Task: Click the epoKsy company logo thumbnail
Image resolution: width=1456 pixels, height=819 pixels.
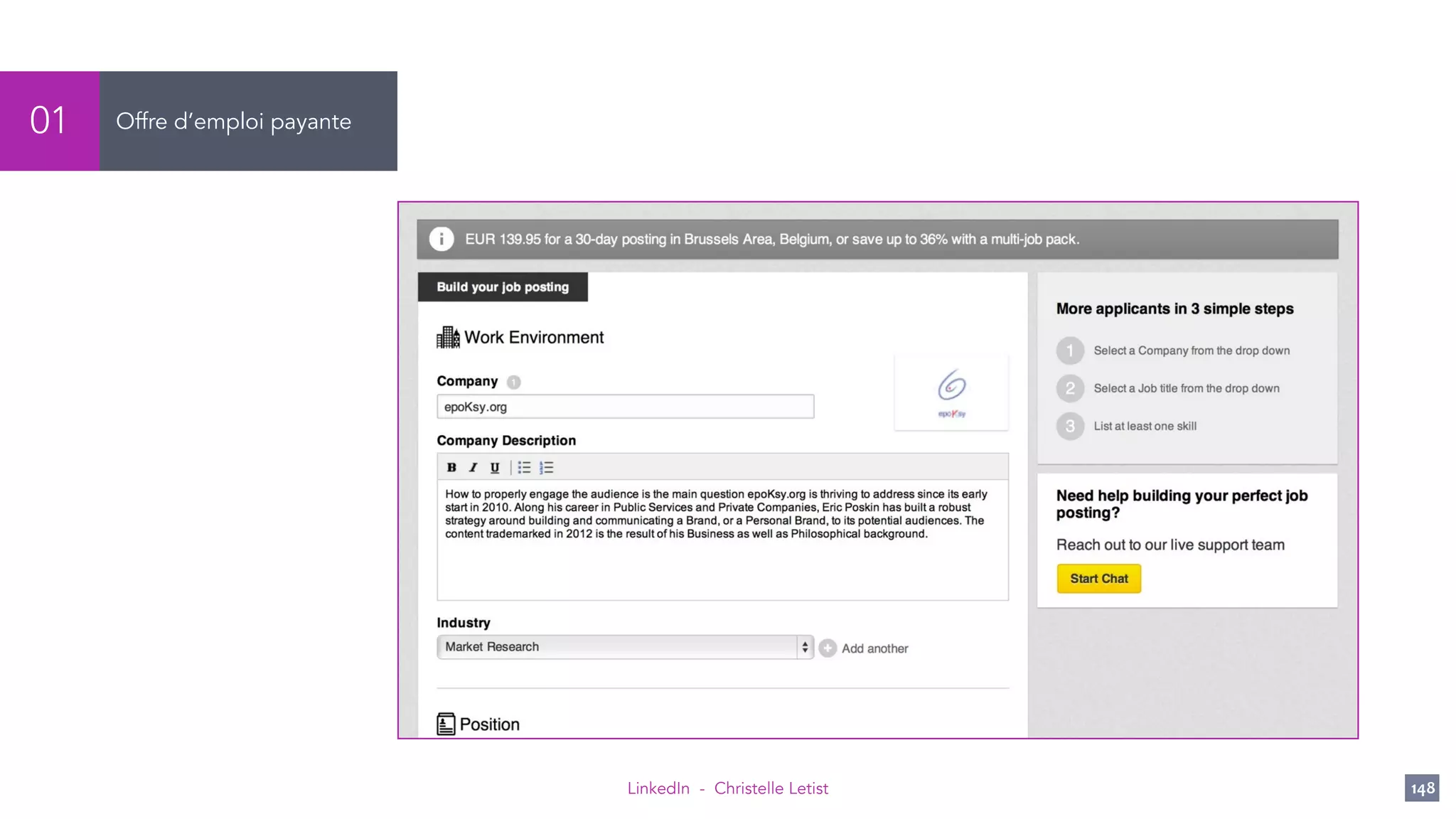Action: (951, 392)
